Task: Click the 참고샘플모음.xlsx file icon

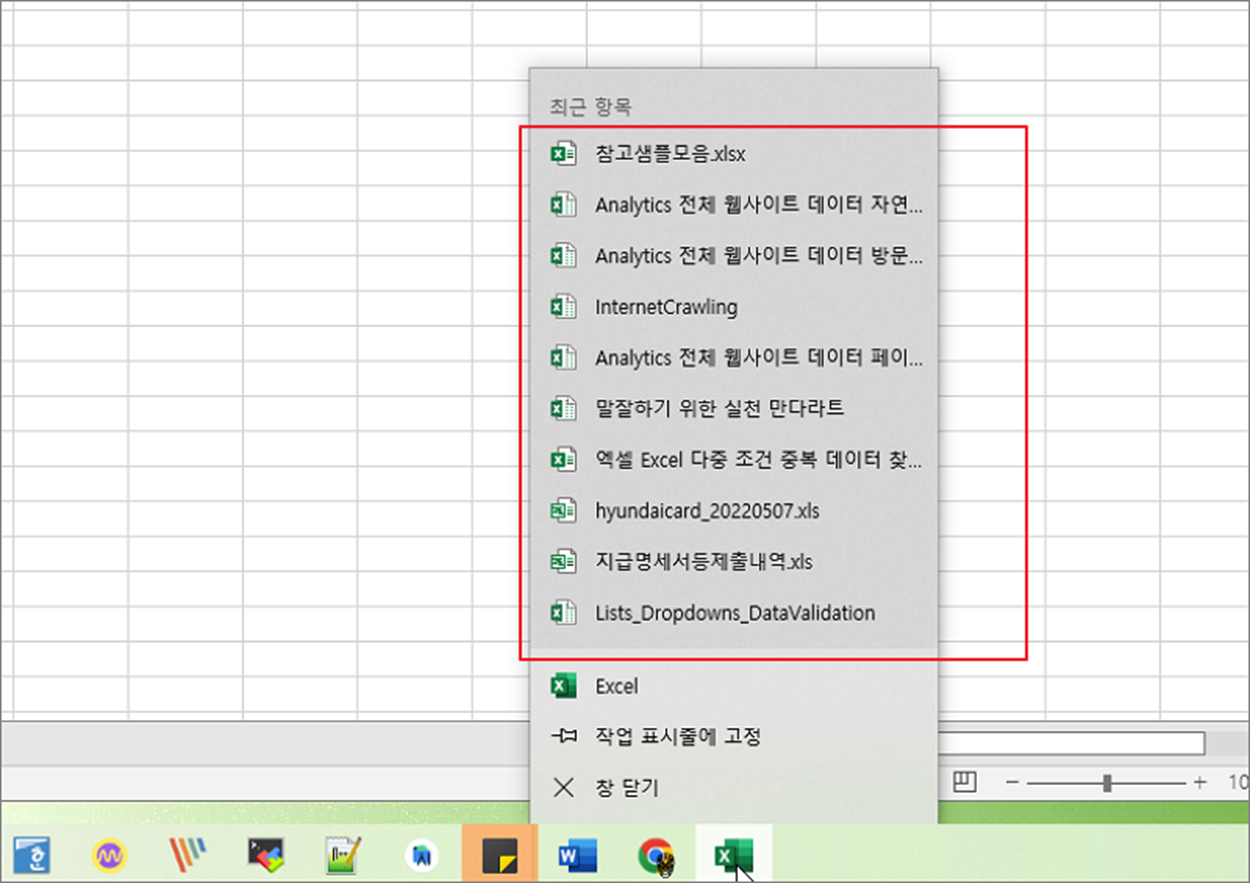Action: click(564, 154)
